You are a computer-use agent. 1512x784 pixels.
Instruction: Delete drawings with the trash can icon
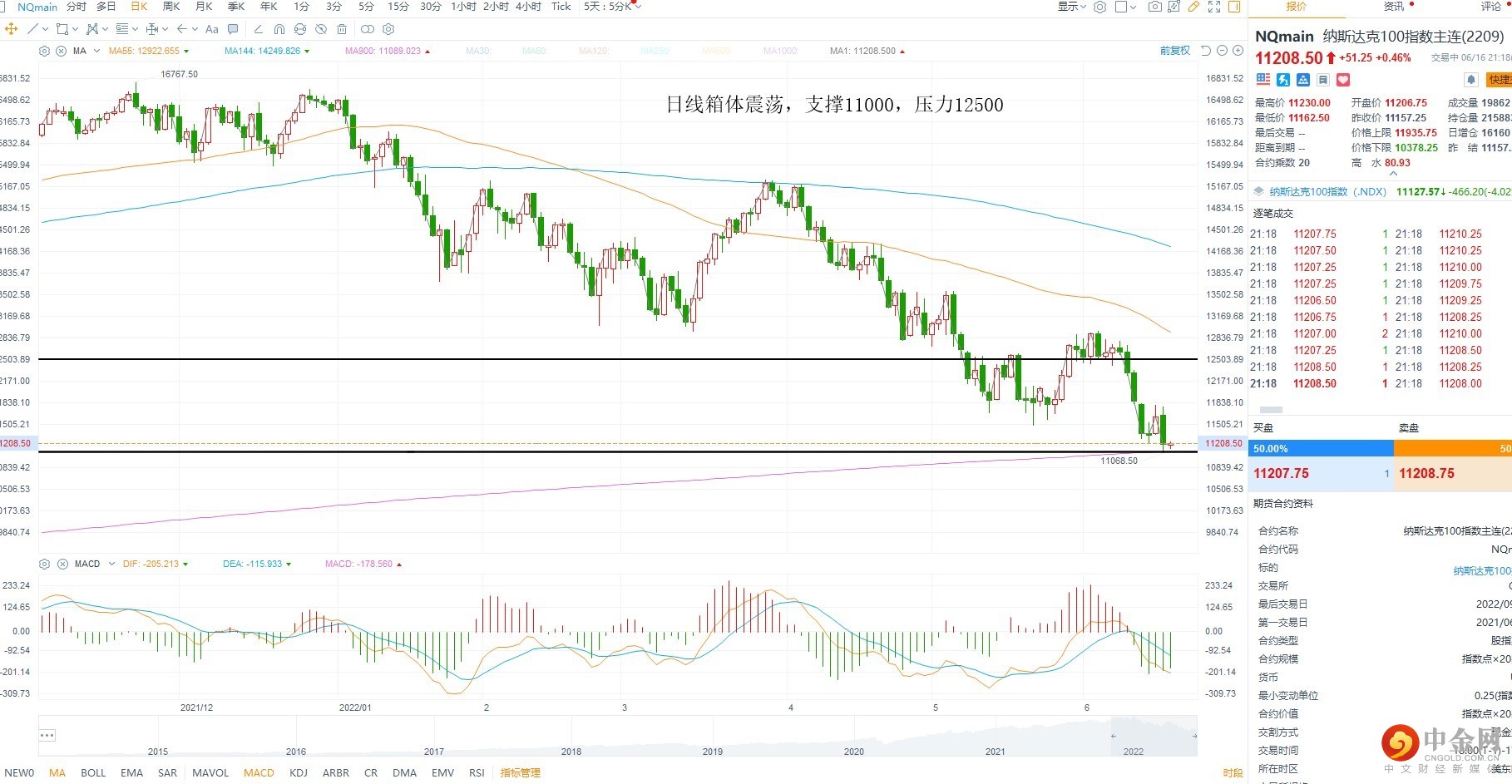[x=342, y=29]
